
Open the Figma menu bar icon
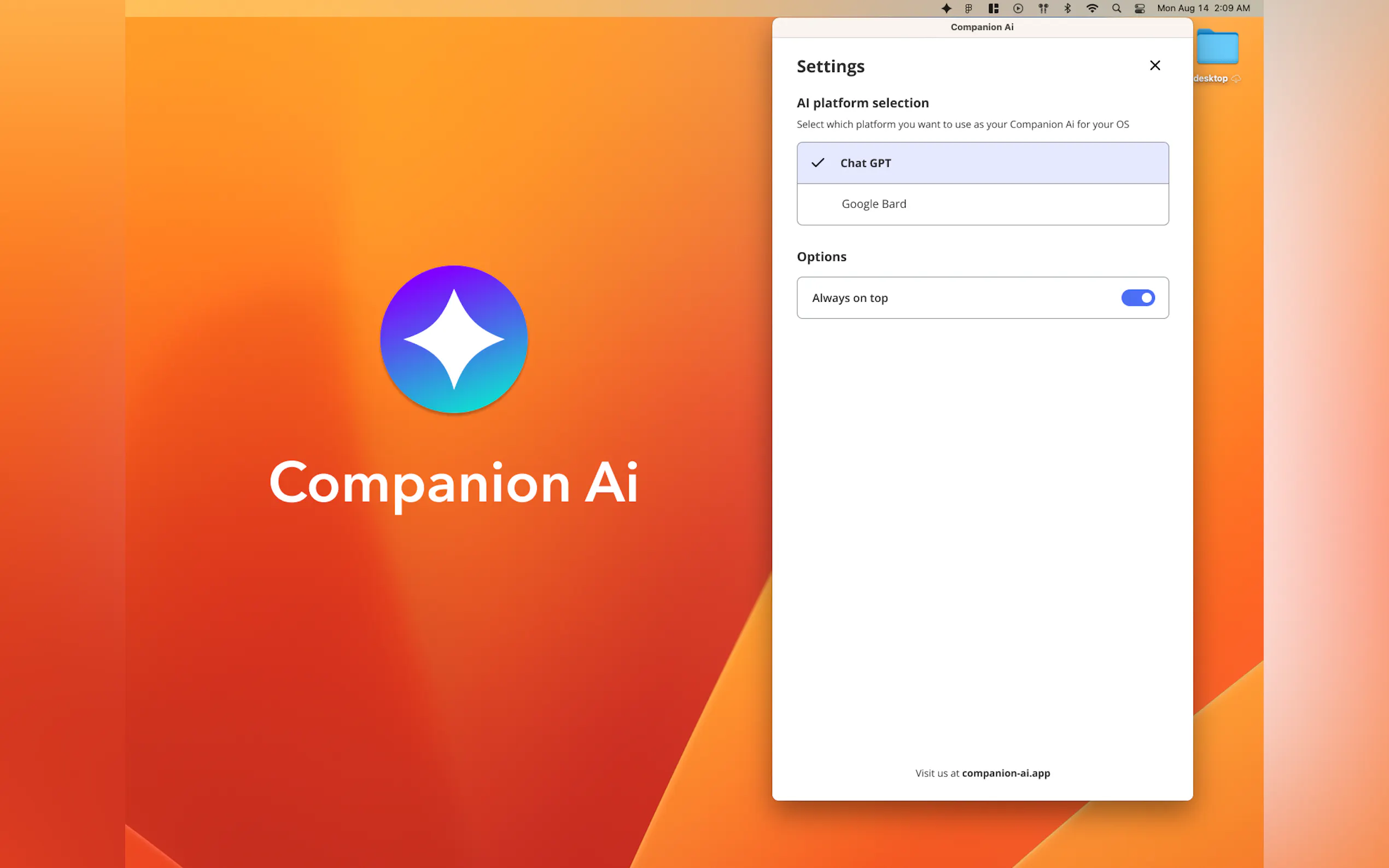968,8
